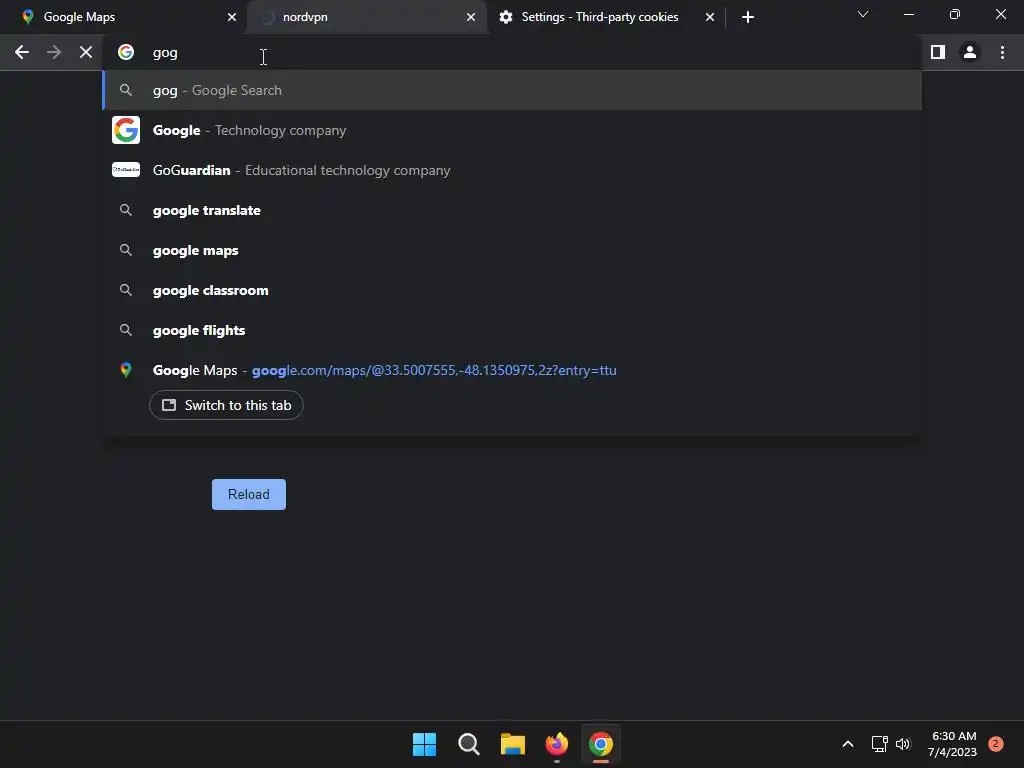Expand the tab search chevron
1024x768 pixels.
pyautogui.click(x=863, y=14)
